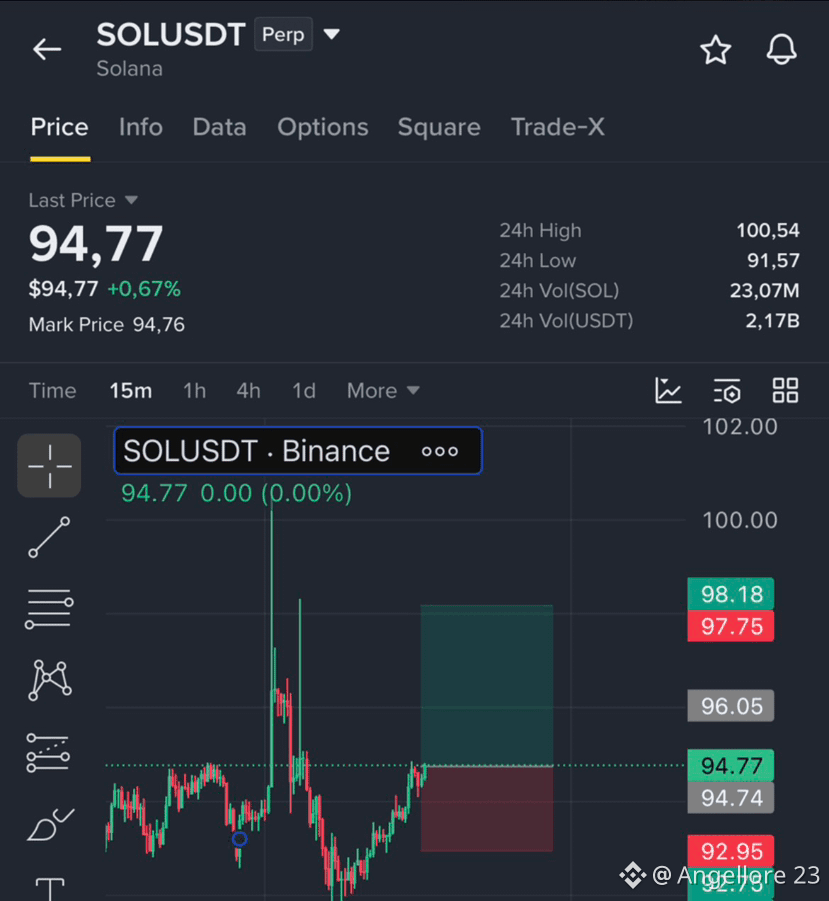Click the large last price 94,77
The width and height of the screenshot is (829, 901).
click(x=96, y=244)
